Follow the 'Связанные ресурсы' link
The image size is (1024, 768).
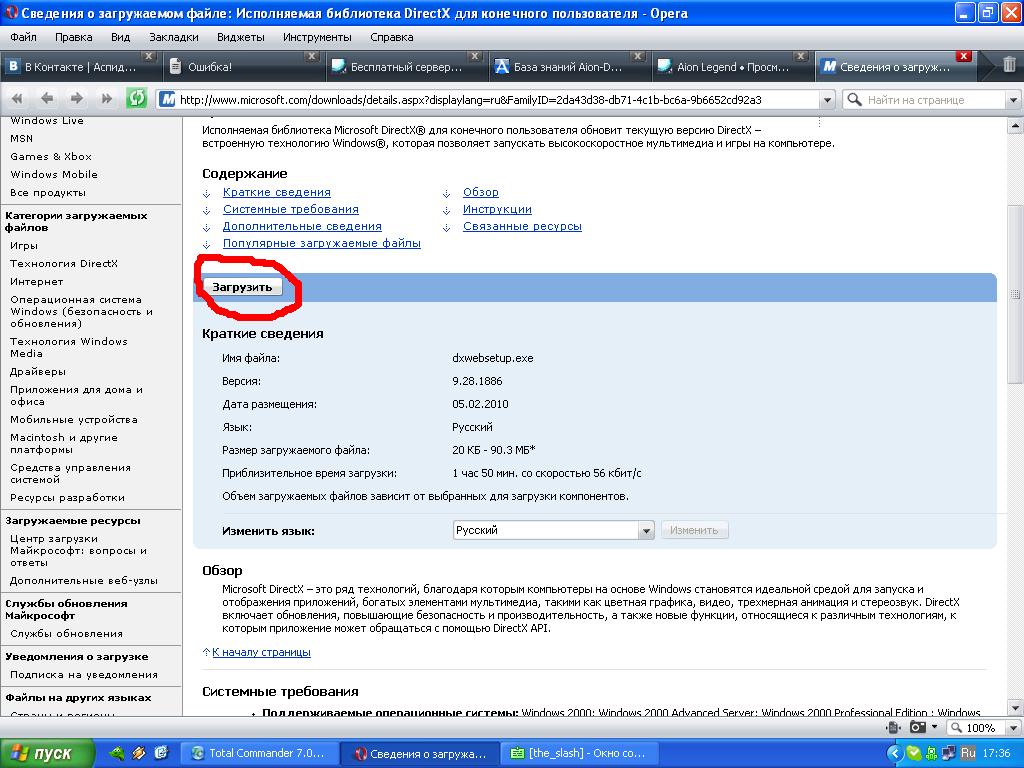tap(522, 226)
